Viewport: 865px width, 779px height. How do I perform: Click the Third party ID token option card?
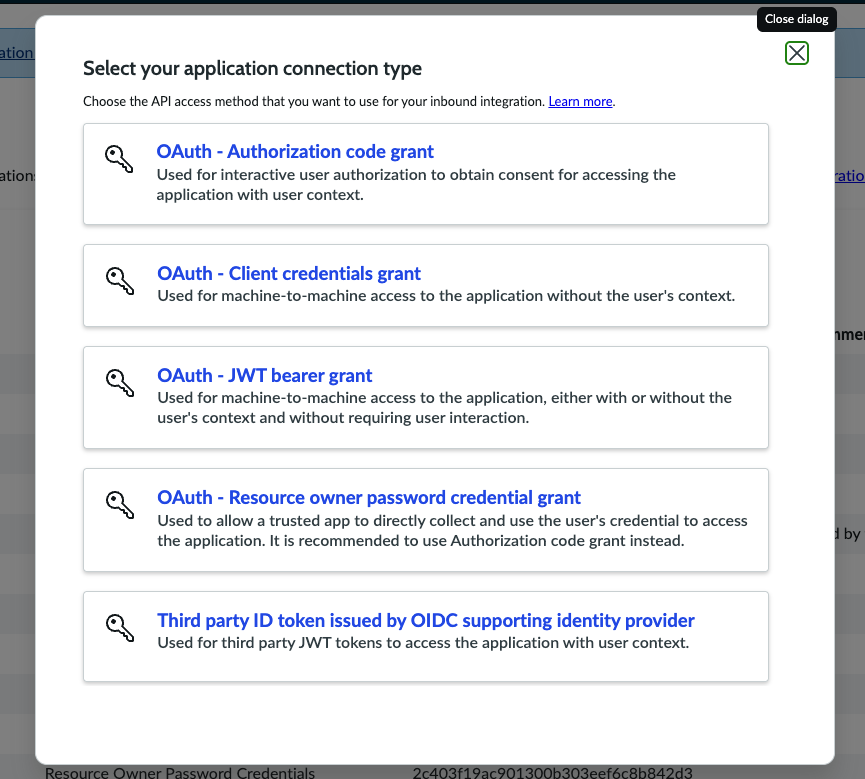click(x=425, y=636)
